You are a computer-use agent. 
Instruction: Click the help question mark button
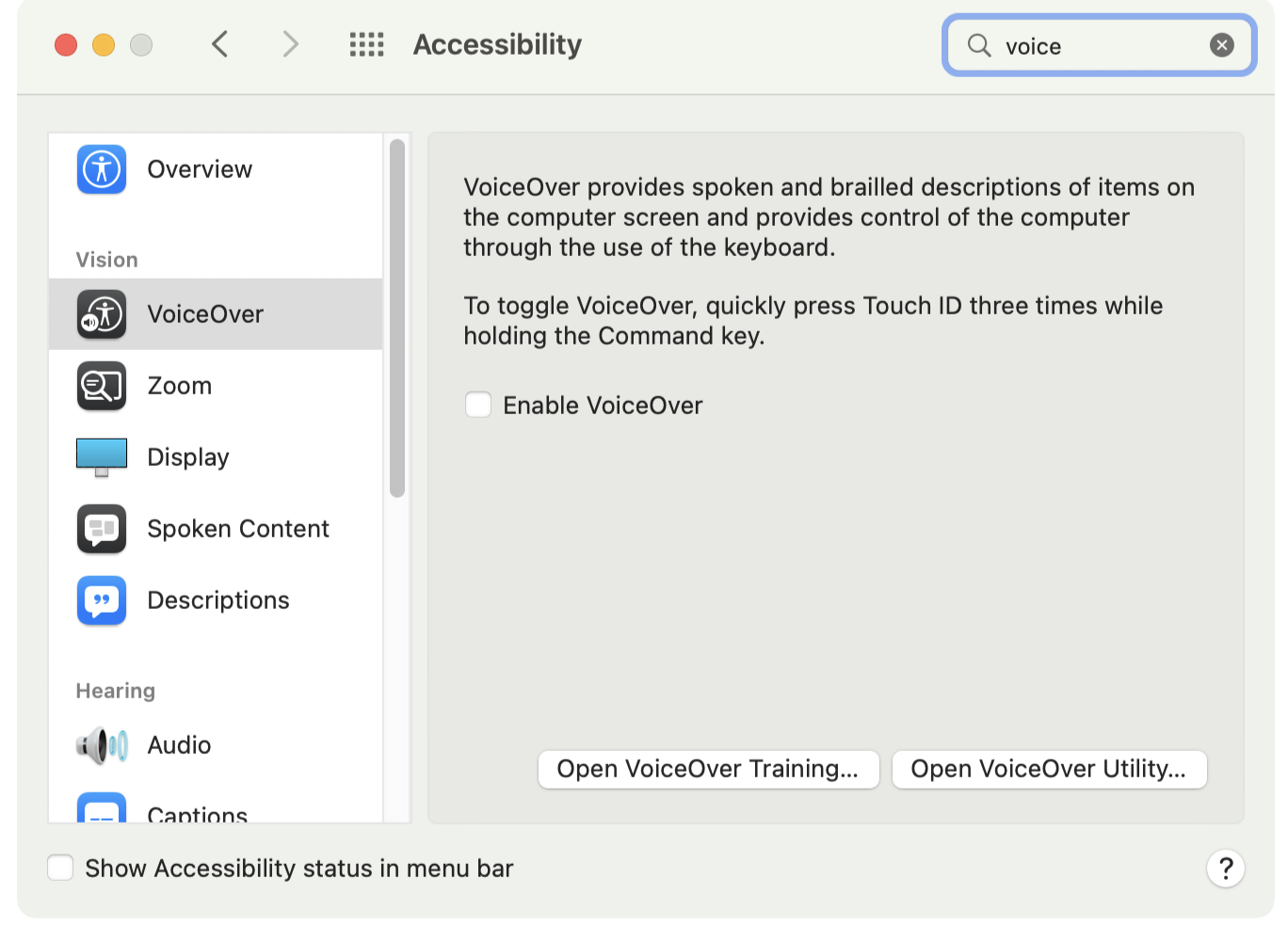tap(1225, 868)
